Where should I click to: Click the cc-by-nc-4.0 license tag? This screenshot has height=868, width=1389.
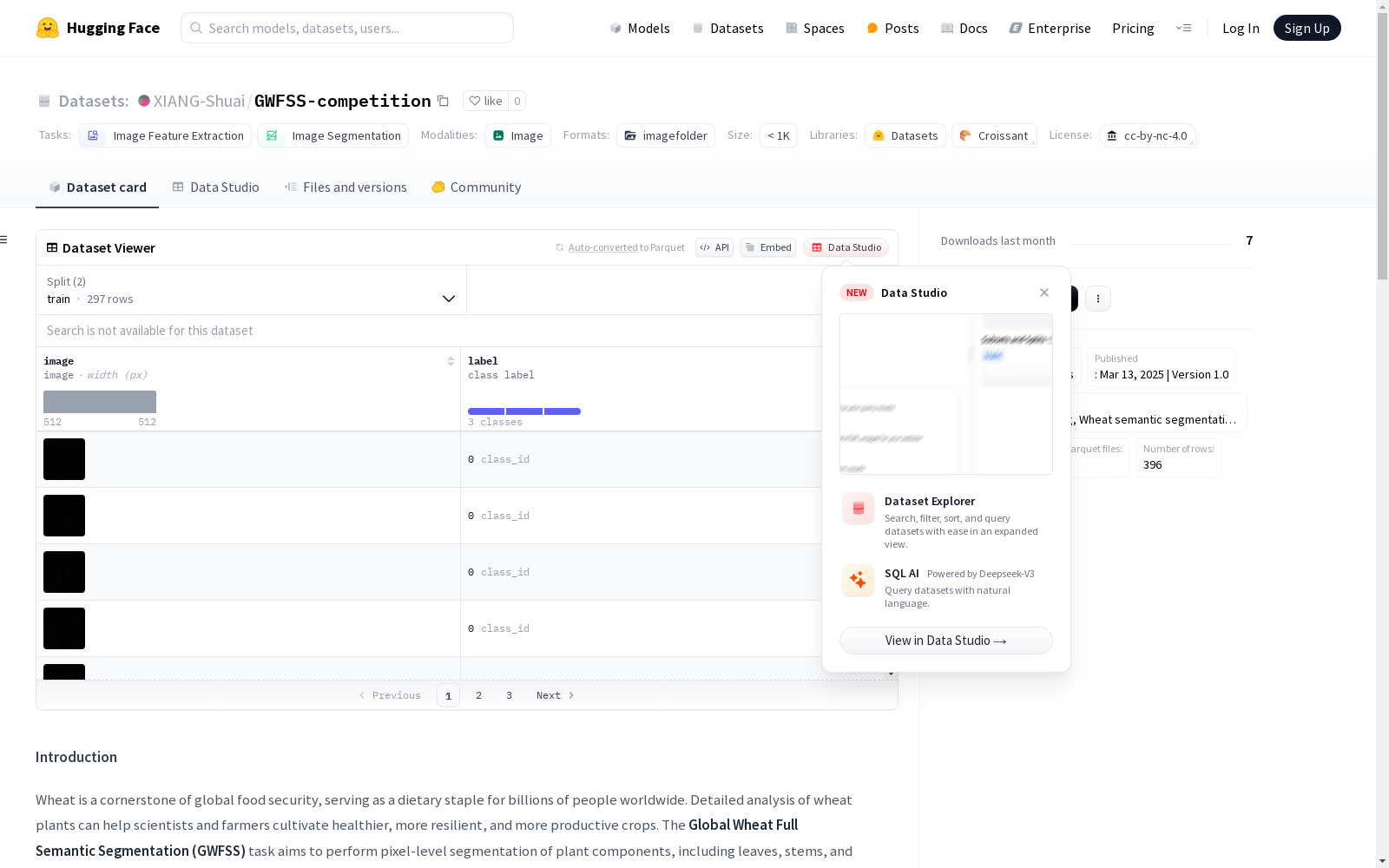click(x=1147, y=135)
